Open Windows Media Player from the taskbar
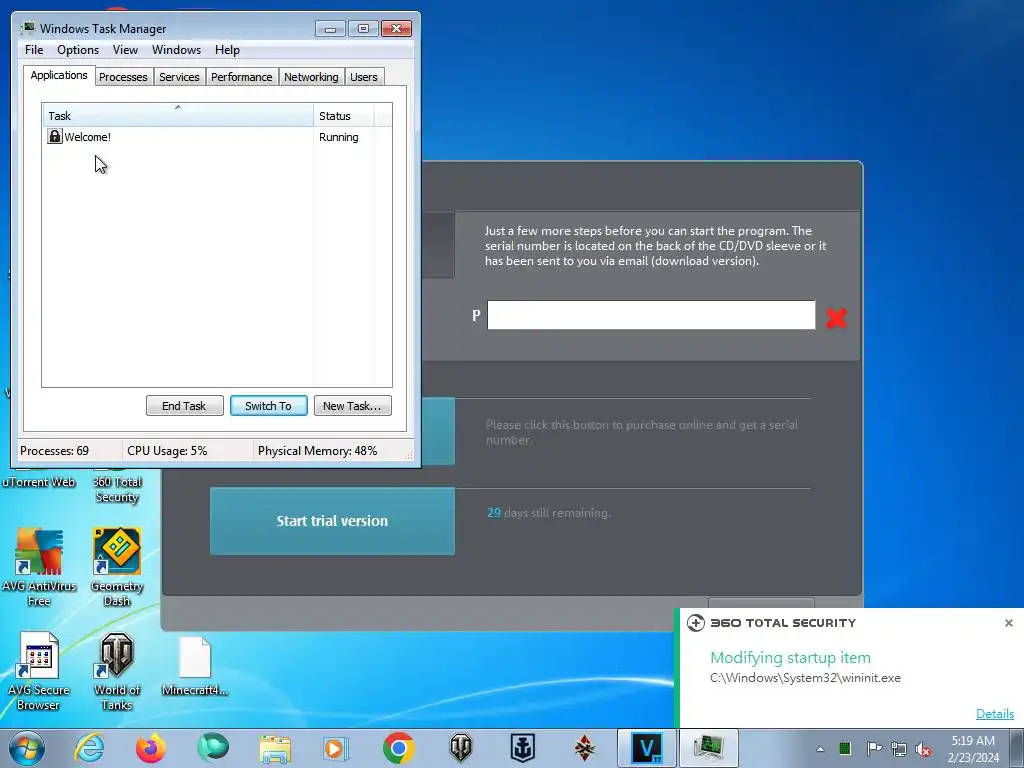The width and height of the screenshot is (1024, 768). (x=336, y=748)
